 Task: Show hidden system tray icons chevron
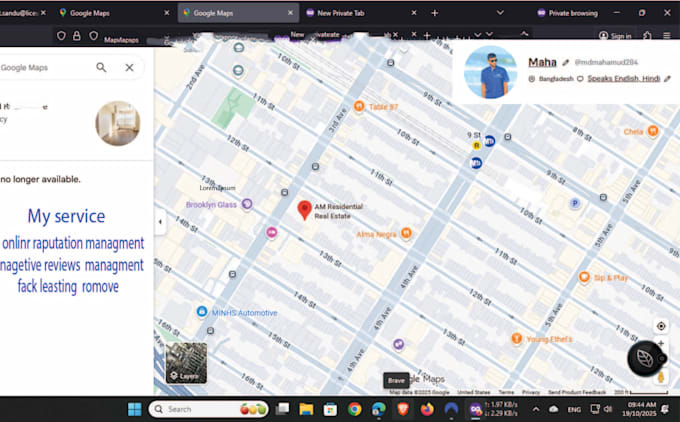pos(536,409)
